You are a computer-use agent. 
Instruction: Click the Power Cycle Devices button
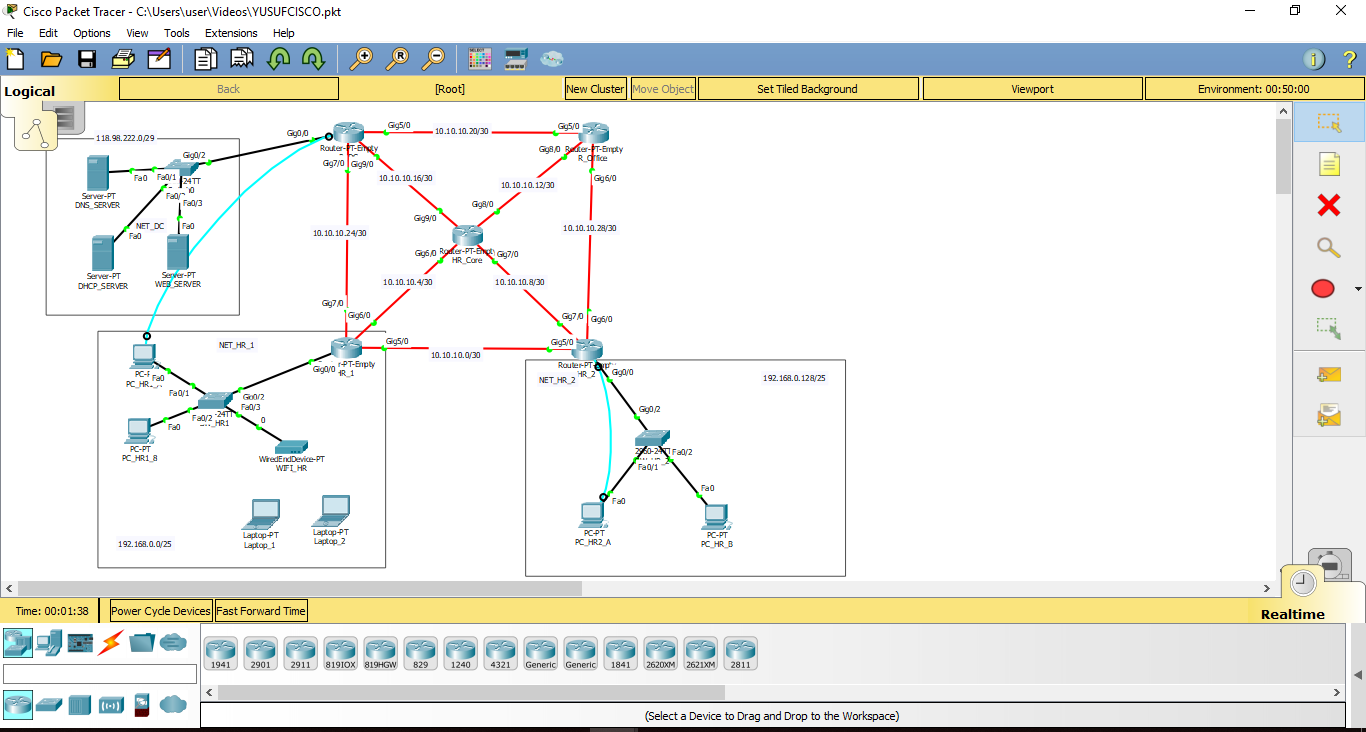click(159, 610)
